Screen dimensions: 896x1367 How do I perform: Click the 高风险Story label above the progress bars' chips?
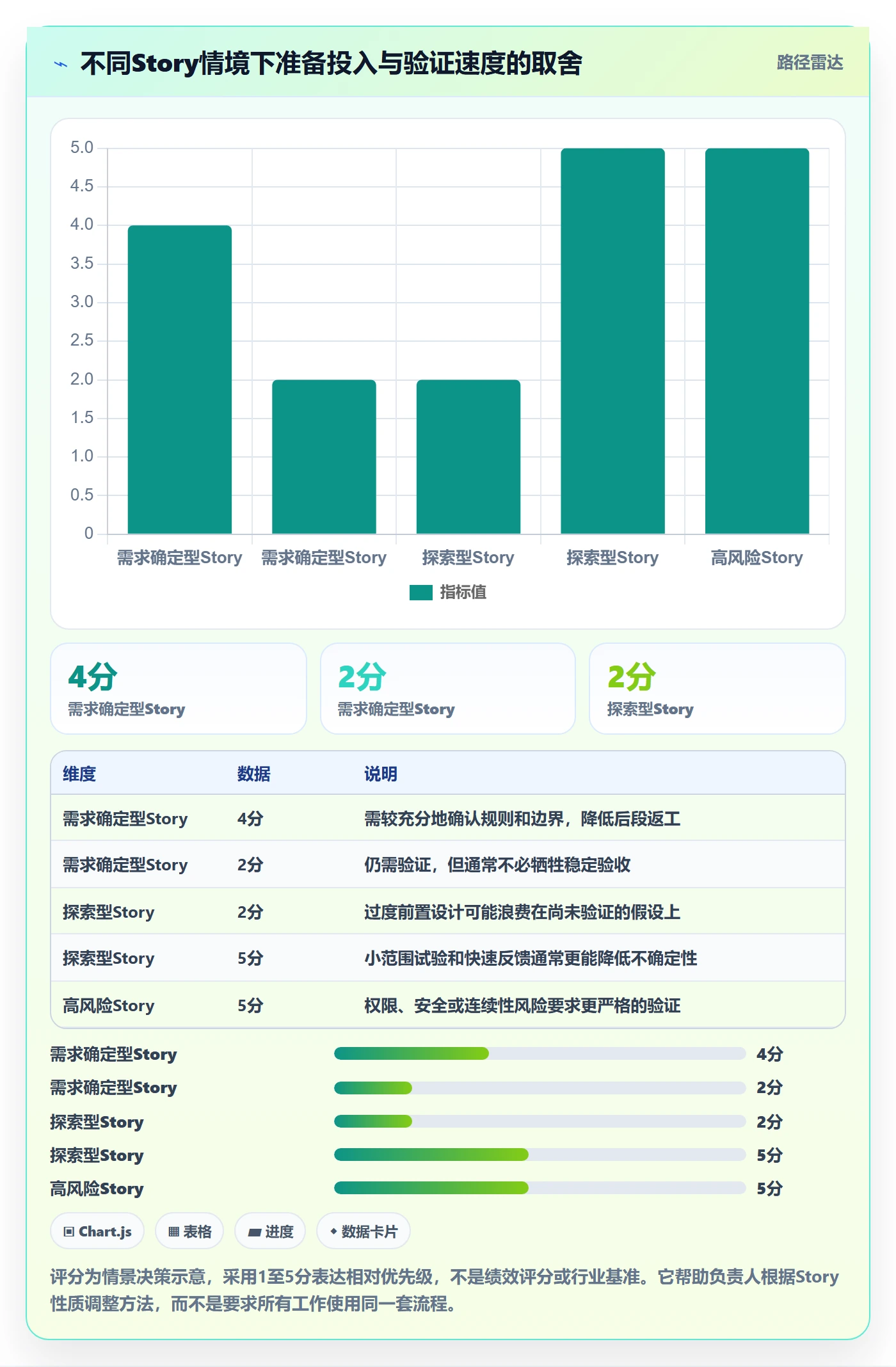(x=97, y=1188)
